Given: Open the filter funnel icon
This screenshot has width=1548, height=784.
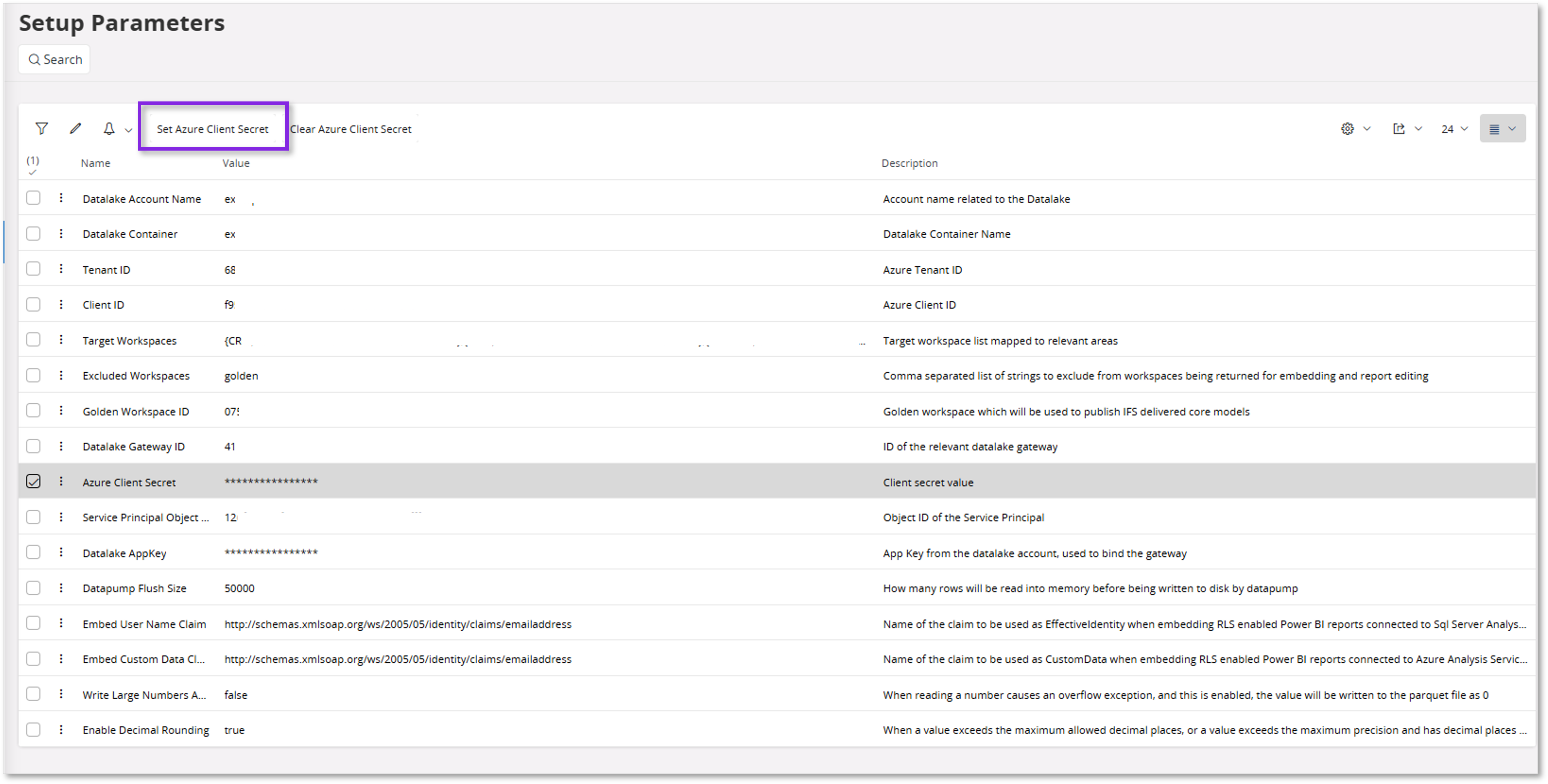Looking at the screenshot, I should 41,129.
